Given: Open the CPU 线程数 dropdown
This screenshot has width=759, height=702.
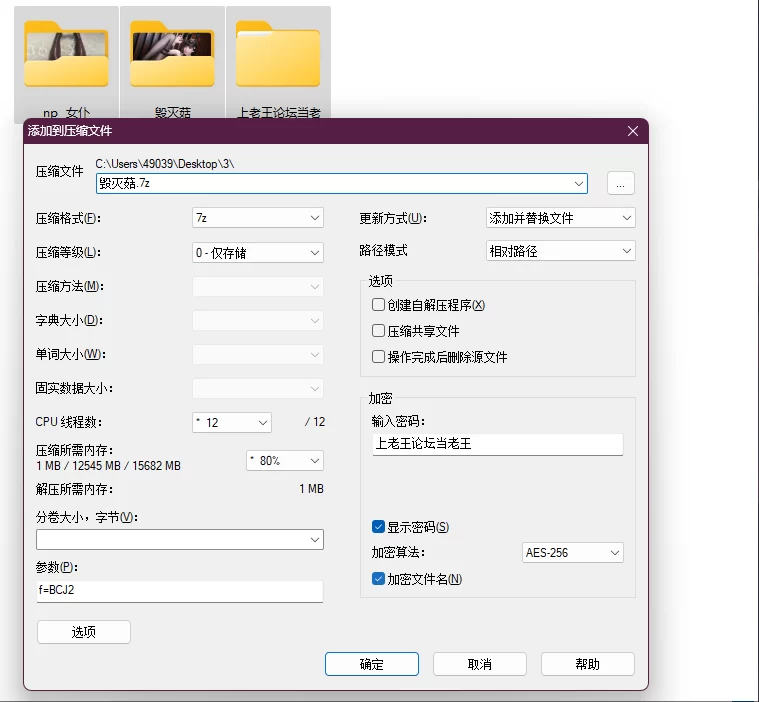Looking at the screenshot, I should click(x=232, y=423).
